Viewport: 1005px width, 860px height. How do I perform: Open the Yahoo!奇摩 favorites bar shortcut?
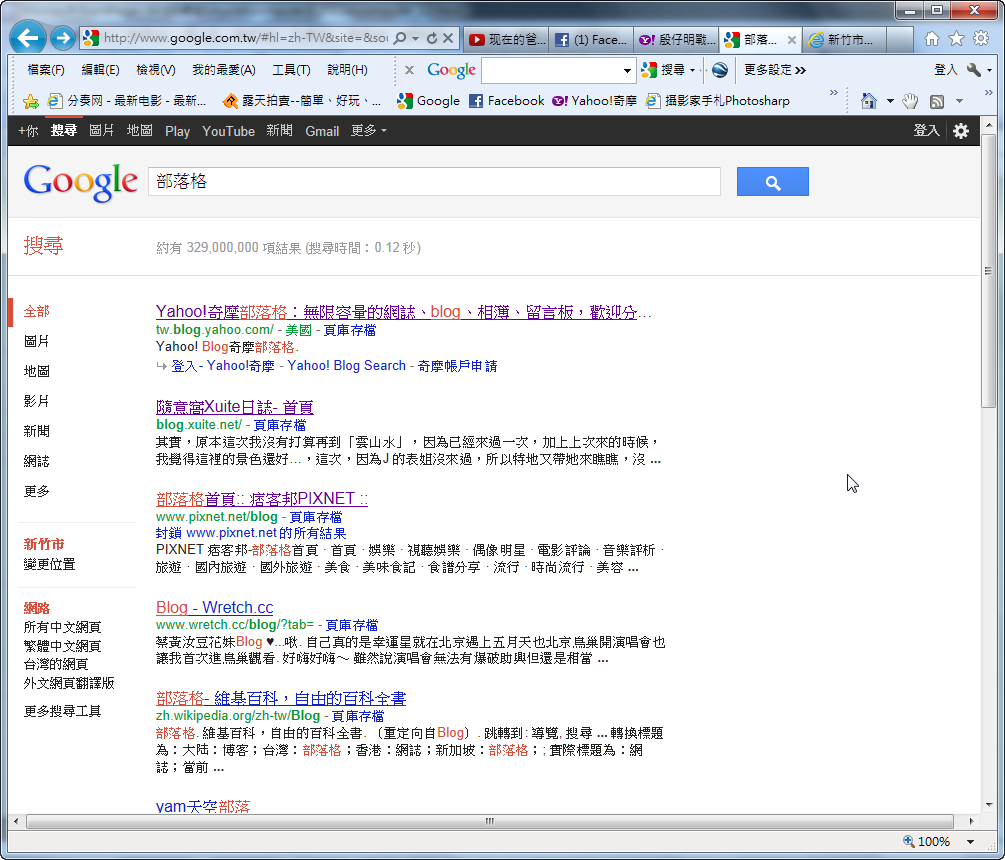[595, 101]
